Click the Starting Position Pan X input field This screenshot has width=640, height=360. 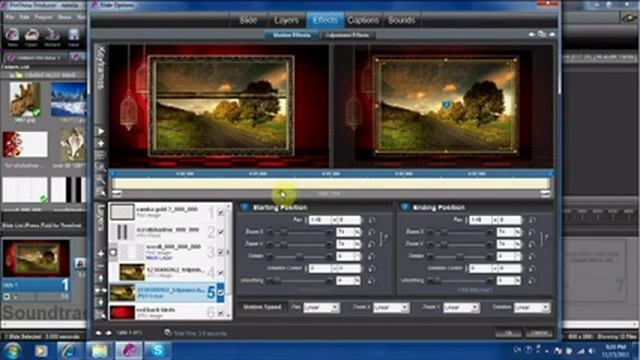[320, 220]
